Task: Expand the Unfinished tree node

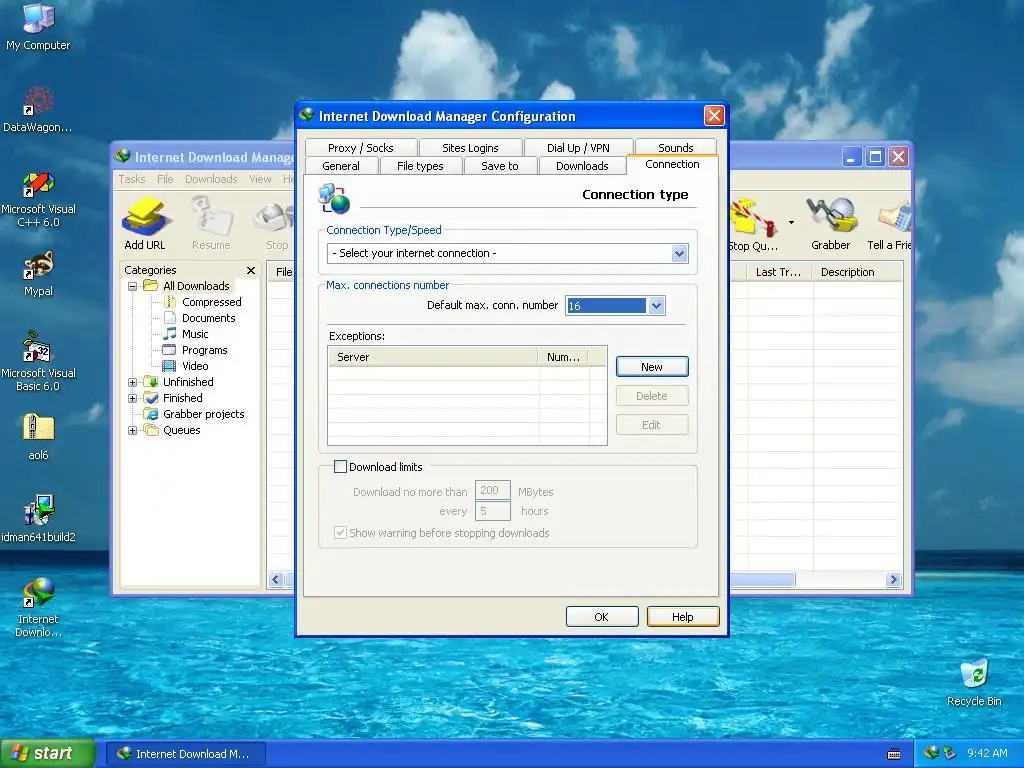Action: click(133, 382)
